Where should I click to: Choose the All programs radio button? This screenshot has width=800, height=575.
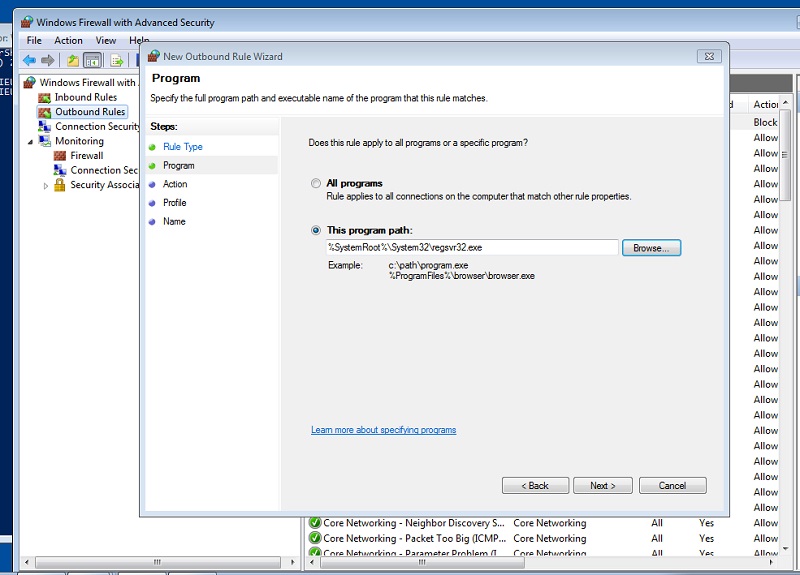316,183
